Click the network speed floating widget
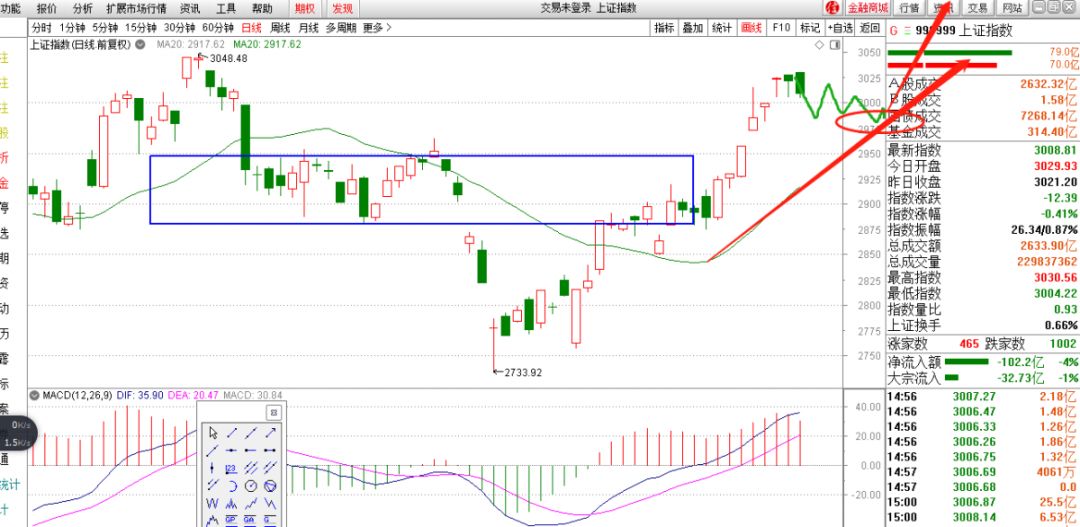This screenshot has width=1080, height=527. [x=17, y=433]
